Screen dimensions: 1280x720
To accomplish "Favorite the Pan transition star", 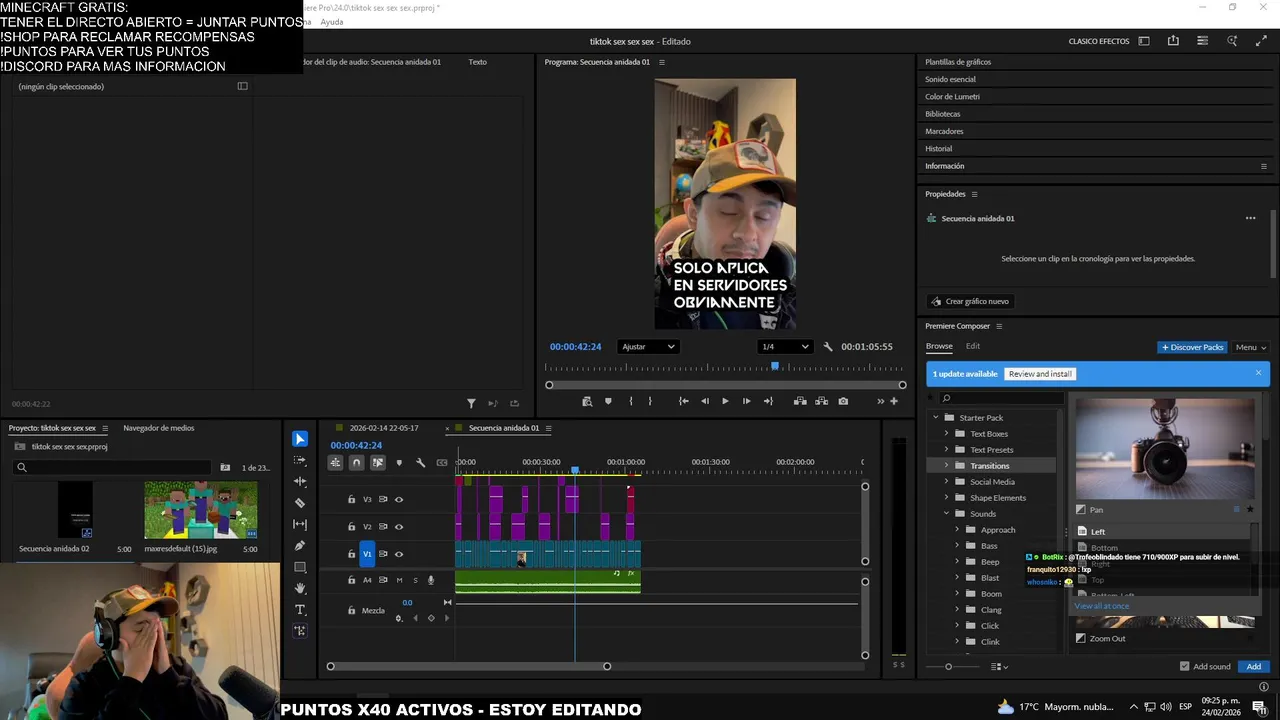I will coord(1250,510).
